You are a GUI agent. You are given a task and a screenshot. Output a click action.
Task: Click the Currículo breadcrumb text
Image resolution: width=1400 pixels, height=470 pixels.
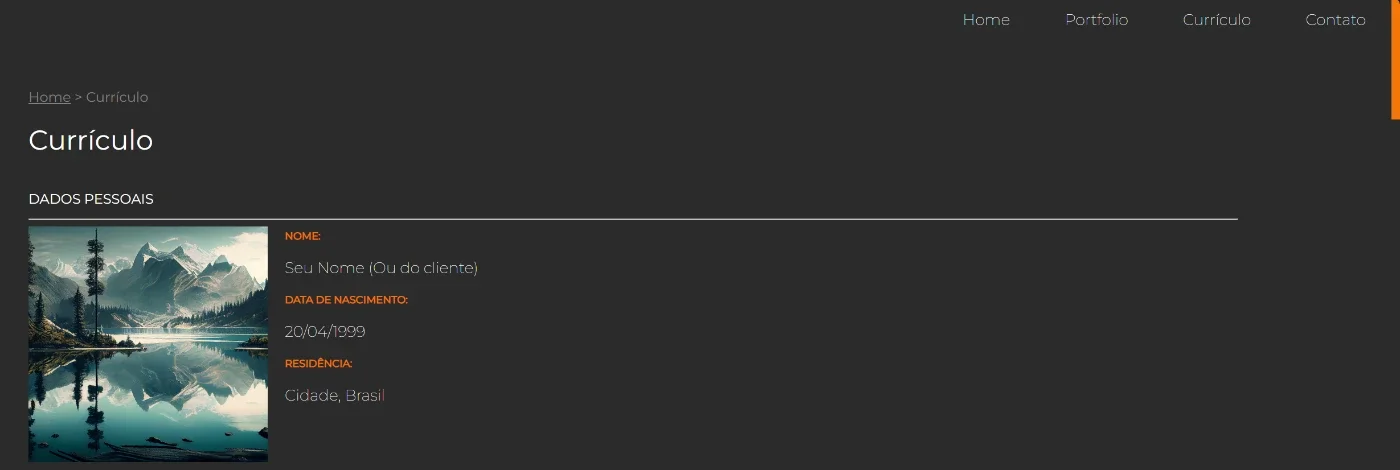117,97
